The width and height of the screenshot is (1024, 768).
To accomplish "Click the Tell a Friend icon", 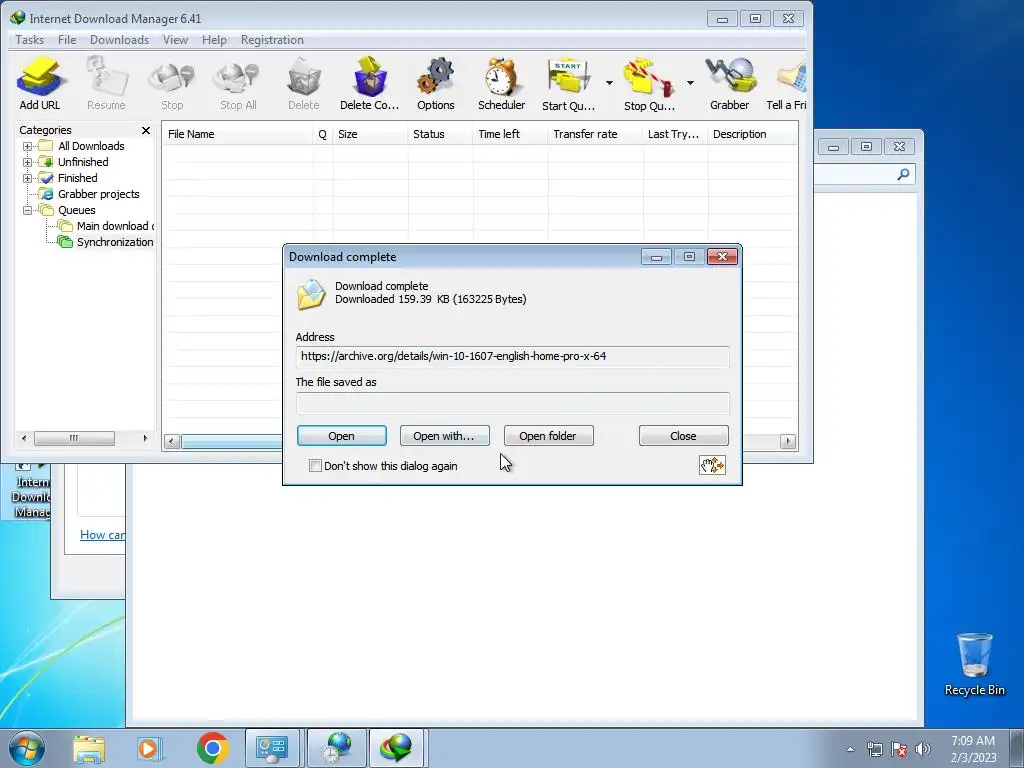I will (786, 83).
